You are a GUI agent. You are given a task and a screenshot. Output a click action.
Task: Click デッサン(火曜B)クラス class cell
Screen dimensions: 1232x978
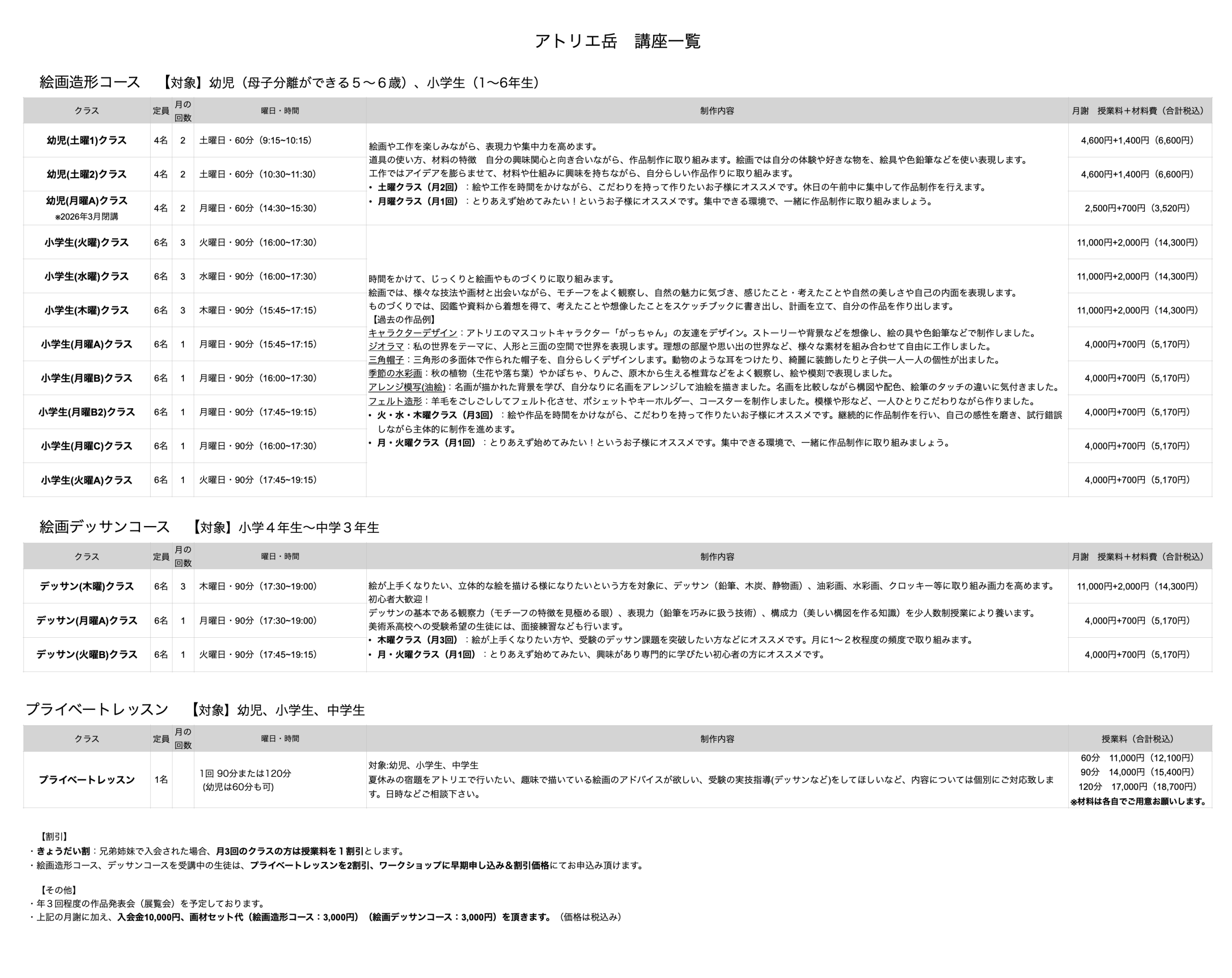click(x=86, y=655)
